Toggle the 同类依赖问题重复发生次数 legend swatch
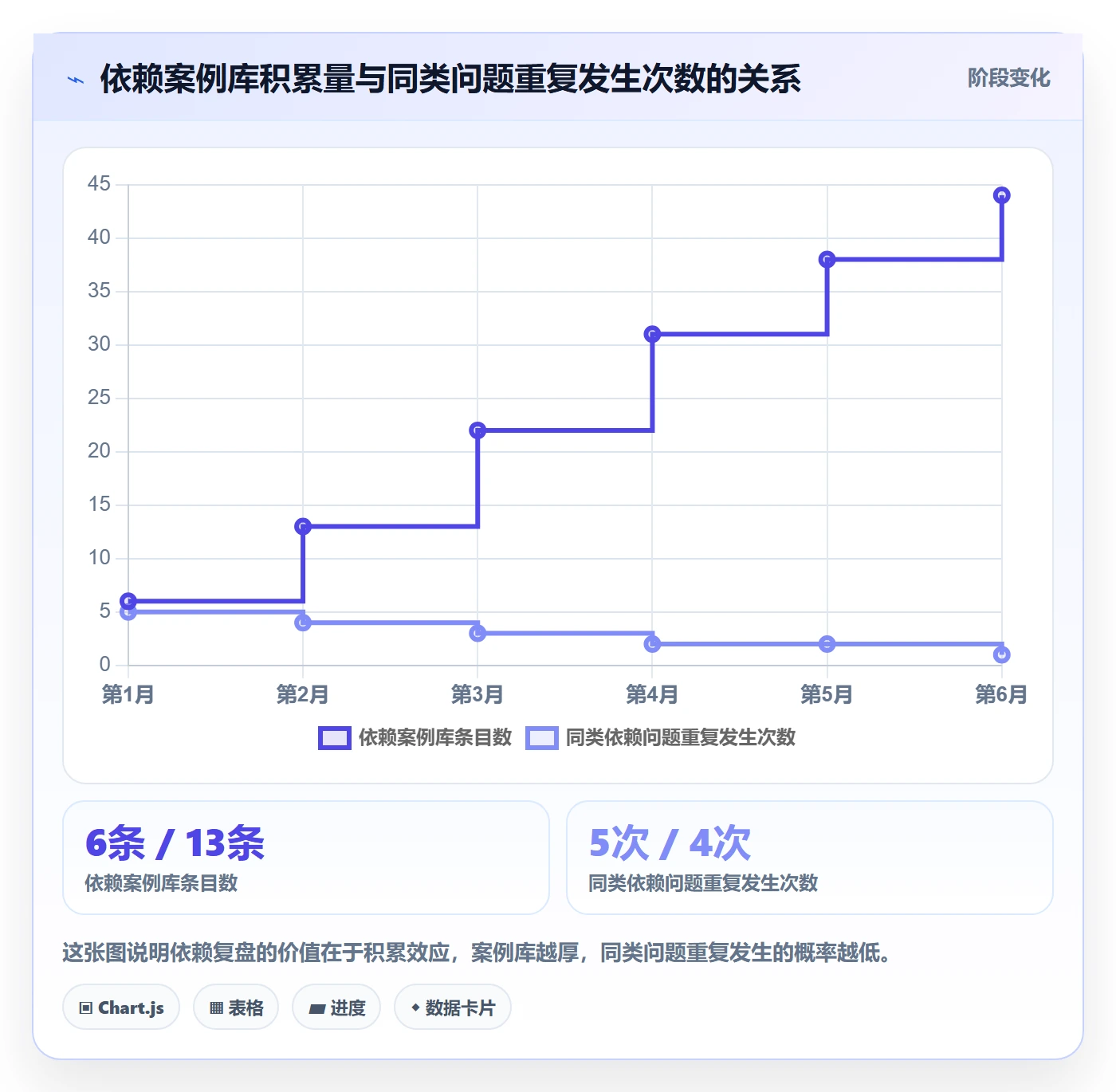This screenshot has width=1116, height=1092. point(541,738)
